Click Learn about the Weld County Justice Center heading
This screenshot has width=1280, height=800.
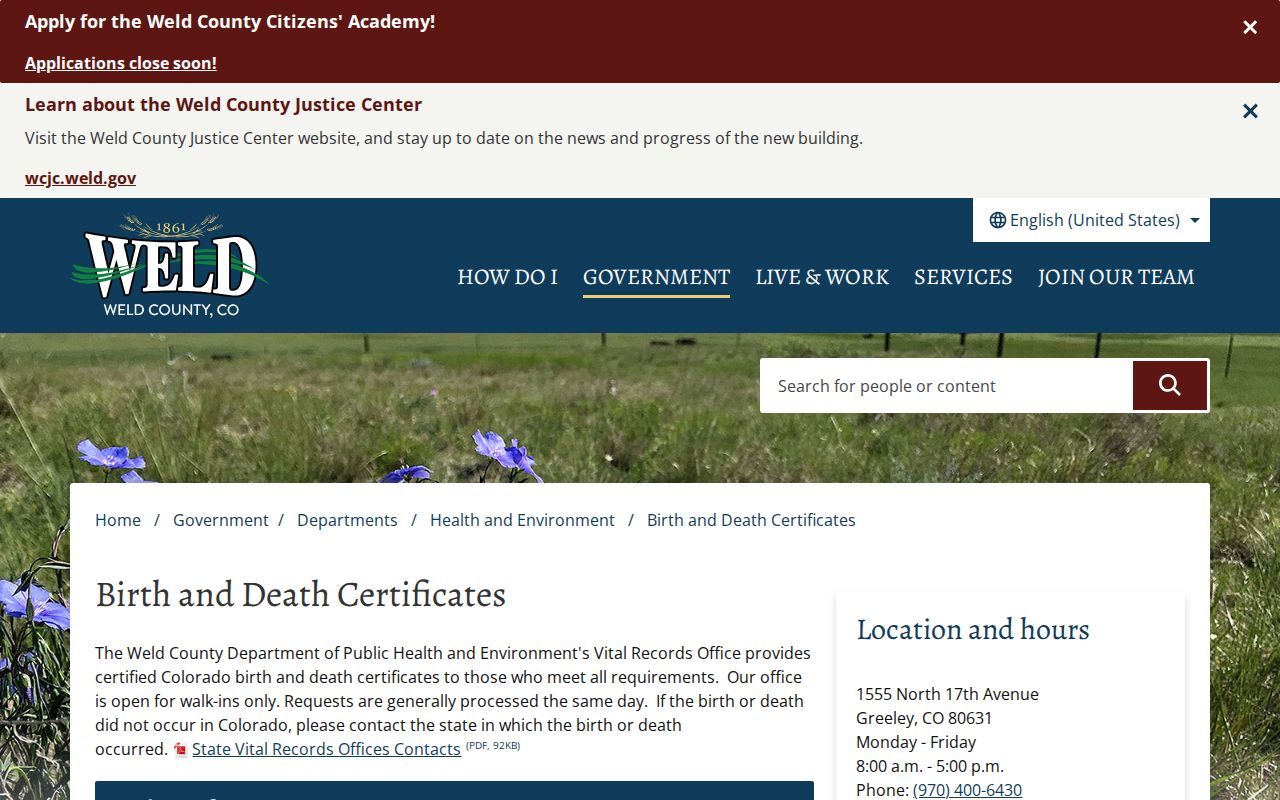click(x=223, y=104)
